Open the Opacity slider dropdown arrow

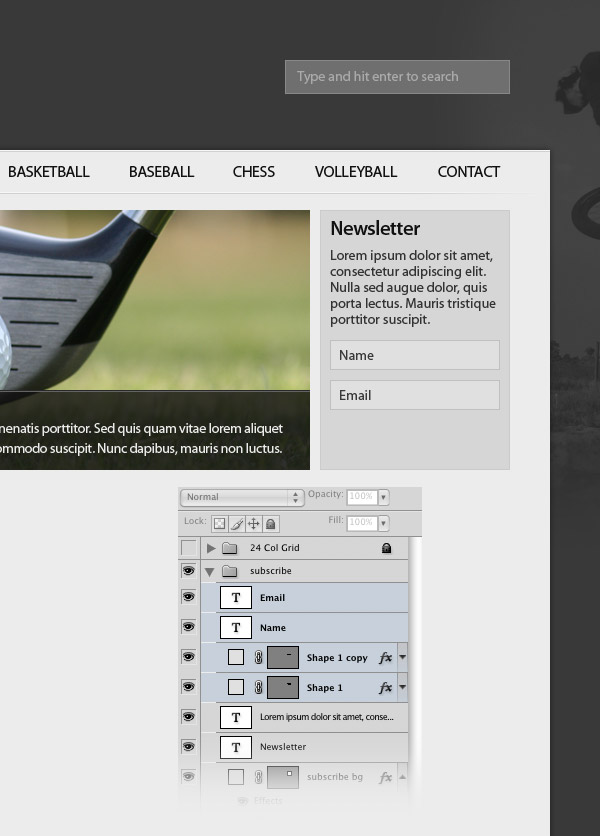click(383, 497)
